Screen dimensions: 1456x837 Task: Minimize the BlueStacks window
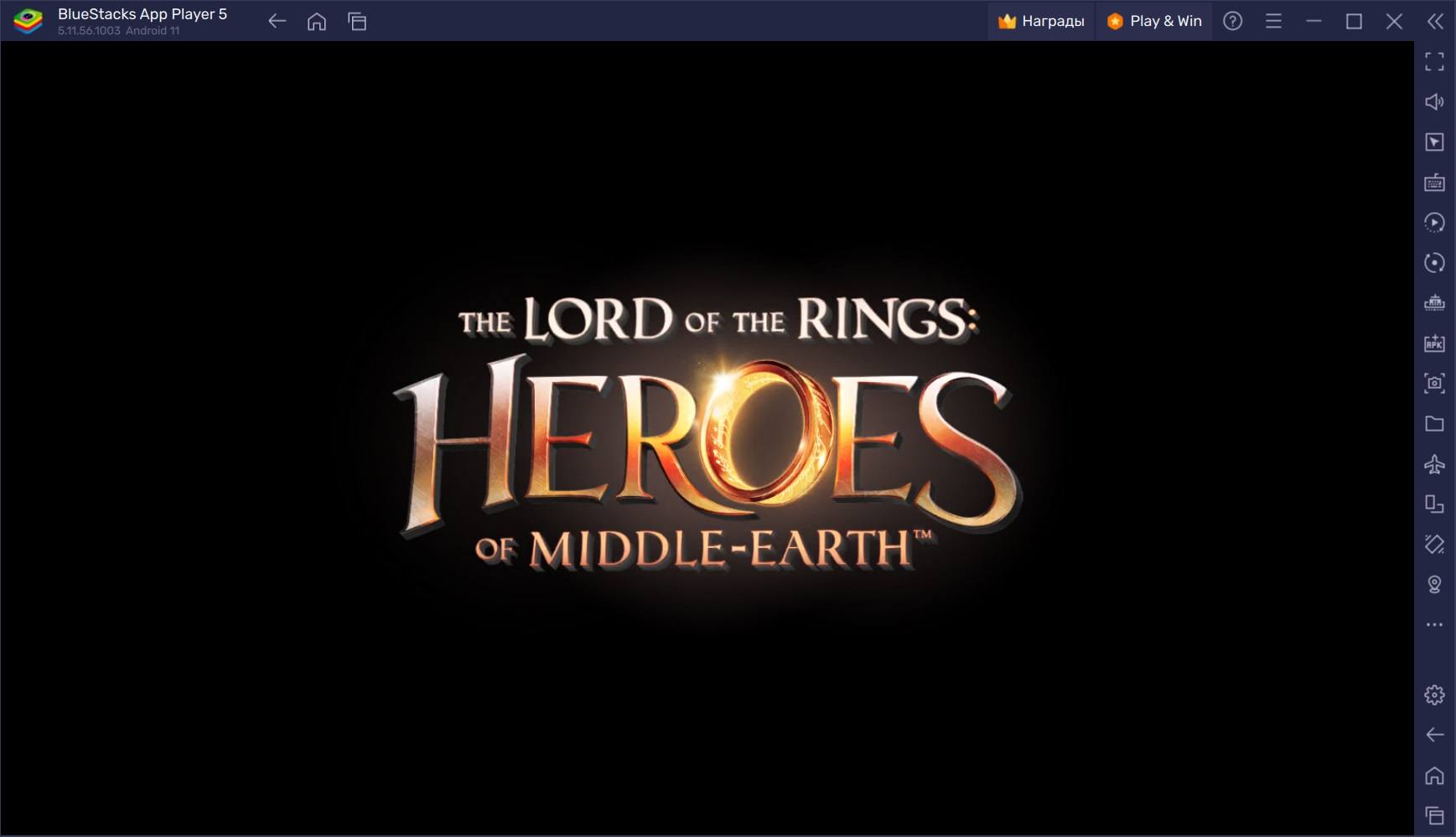[1314, 21]
